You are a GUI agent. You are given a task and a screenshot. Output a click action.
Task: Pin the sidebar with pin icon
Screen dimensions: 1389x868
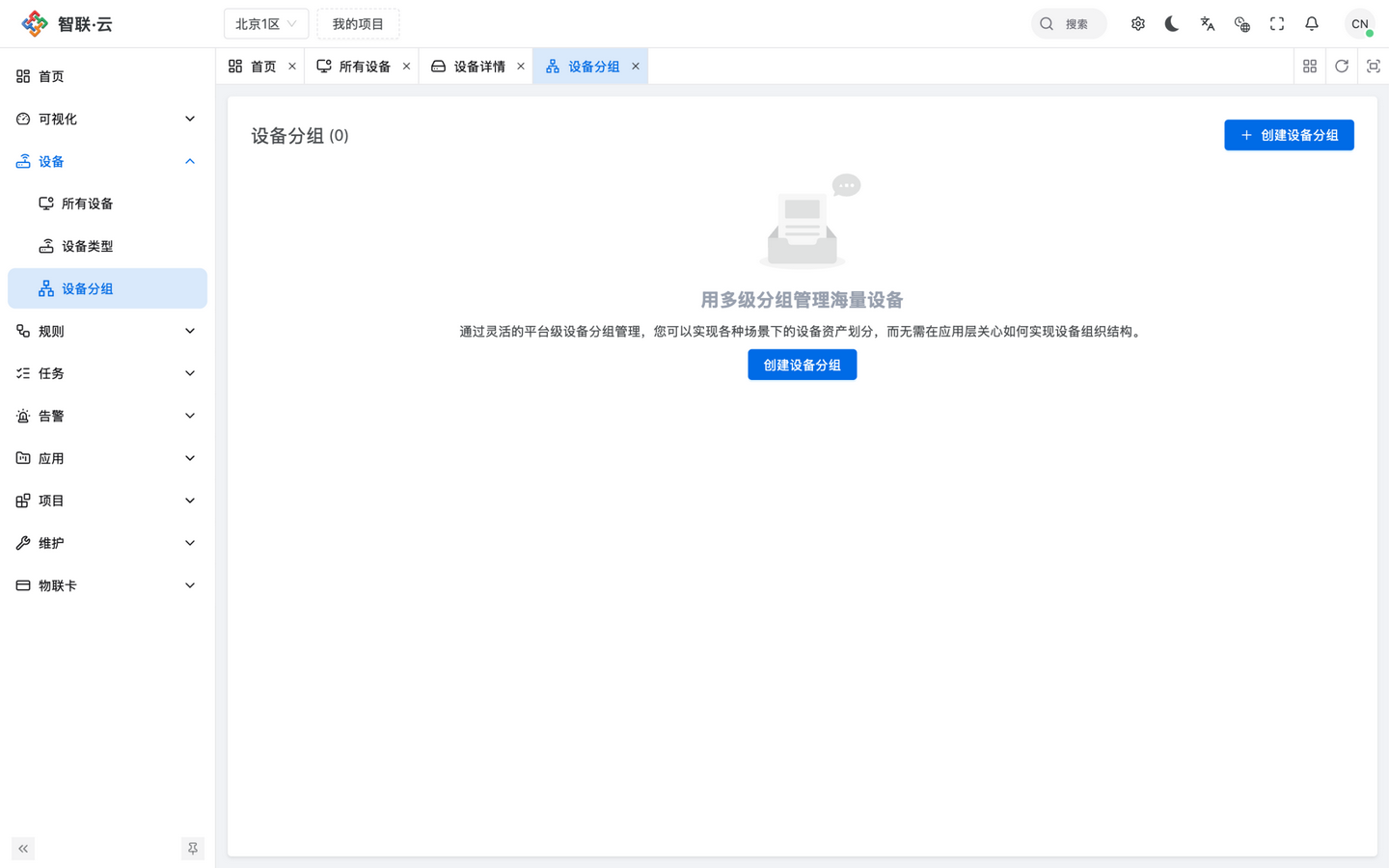coord(193,849)
